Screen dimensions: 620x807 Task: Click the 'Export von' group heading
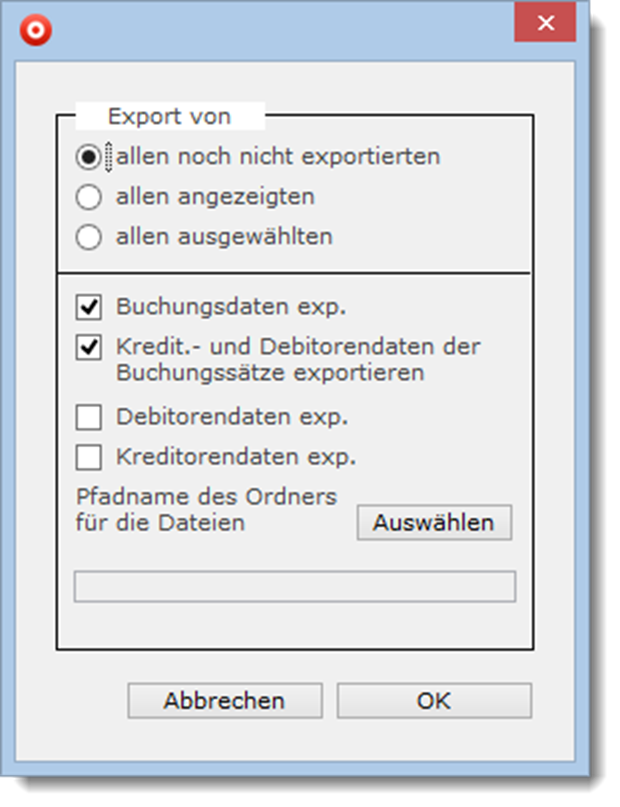tap(169, 116)
